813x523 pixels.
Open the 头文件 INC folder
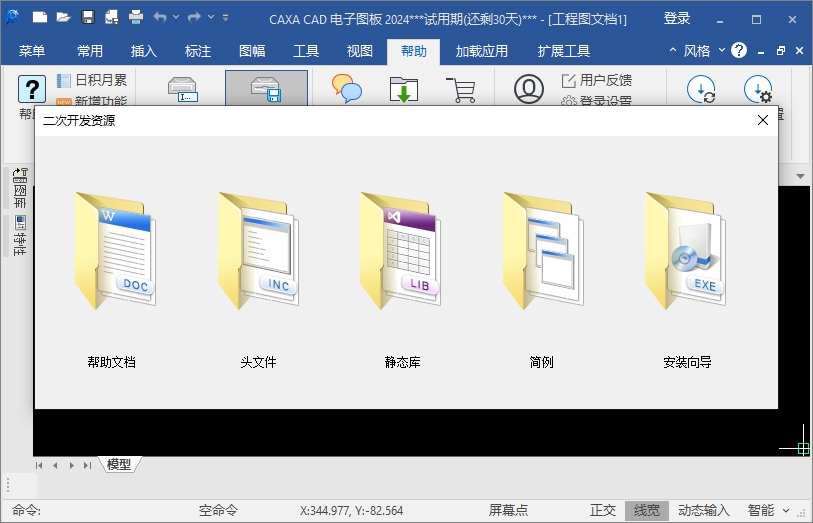tap(255, 250)
